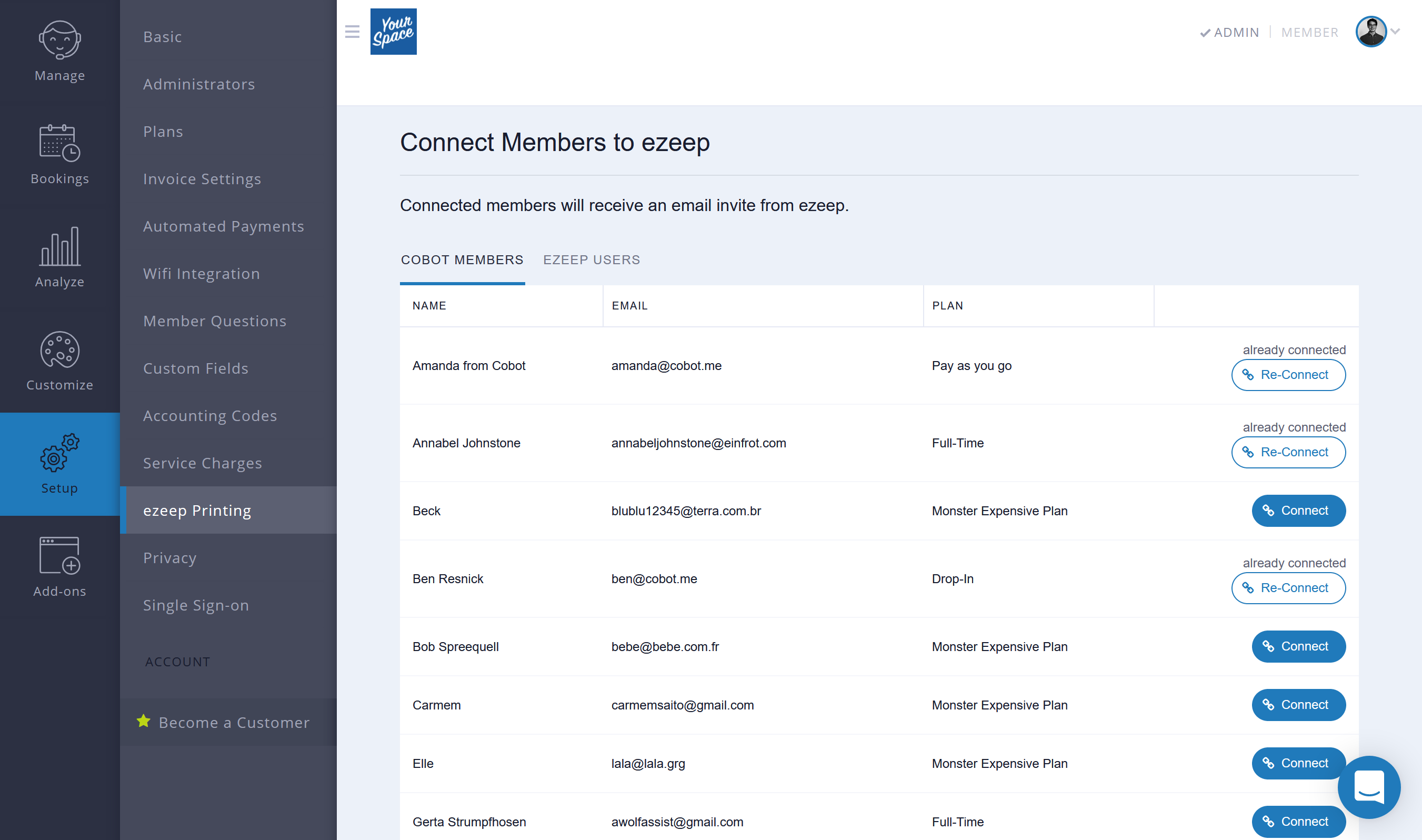Image resolution: width=1422 pixels, height=840 pixels.
Task: Switch to MEMBER view
Action: tap(1309, 32)
